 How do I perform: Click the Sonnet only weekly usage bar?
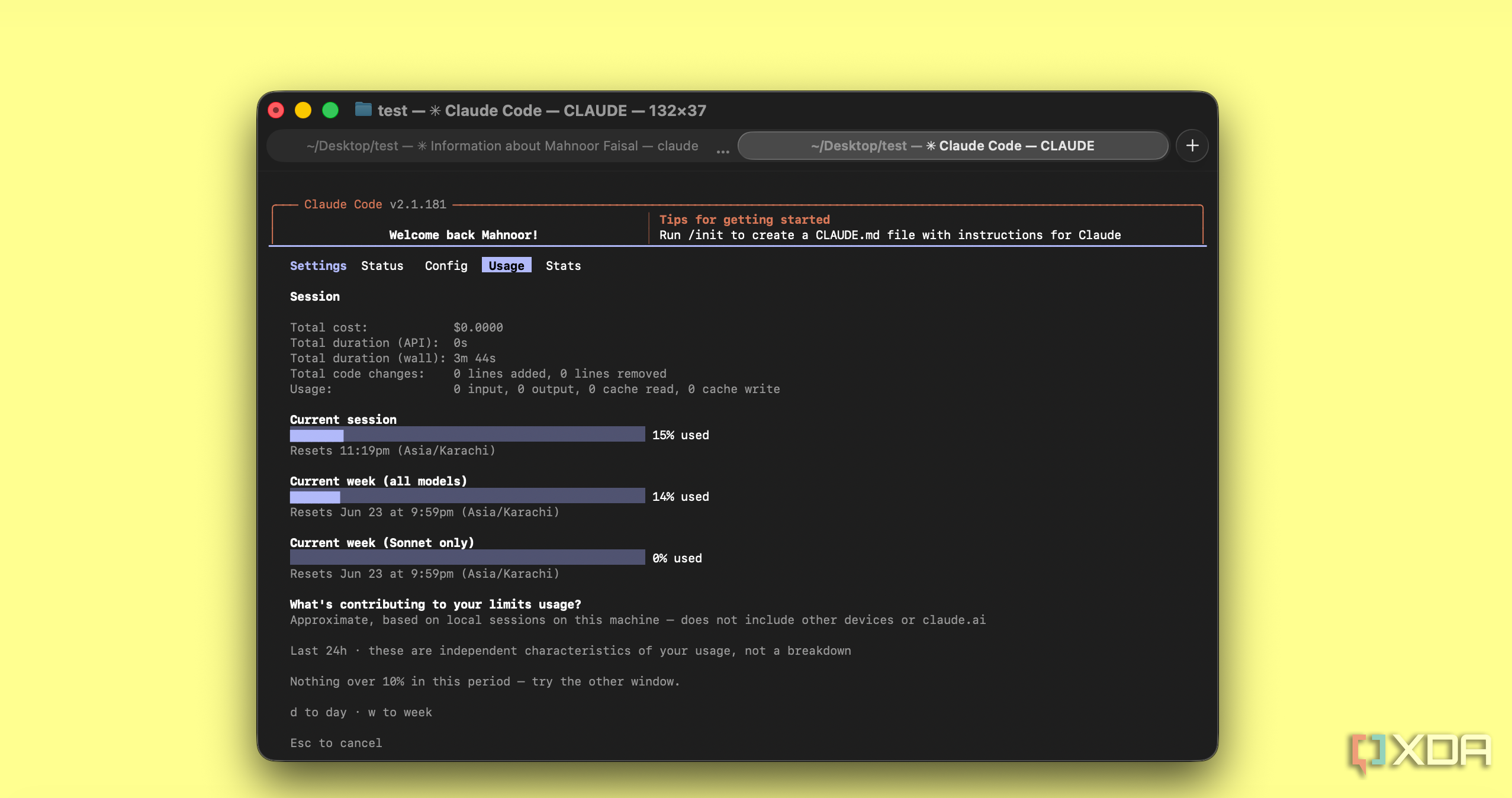(467, 558)
